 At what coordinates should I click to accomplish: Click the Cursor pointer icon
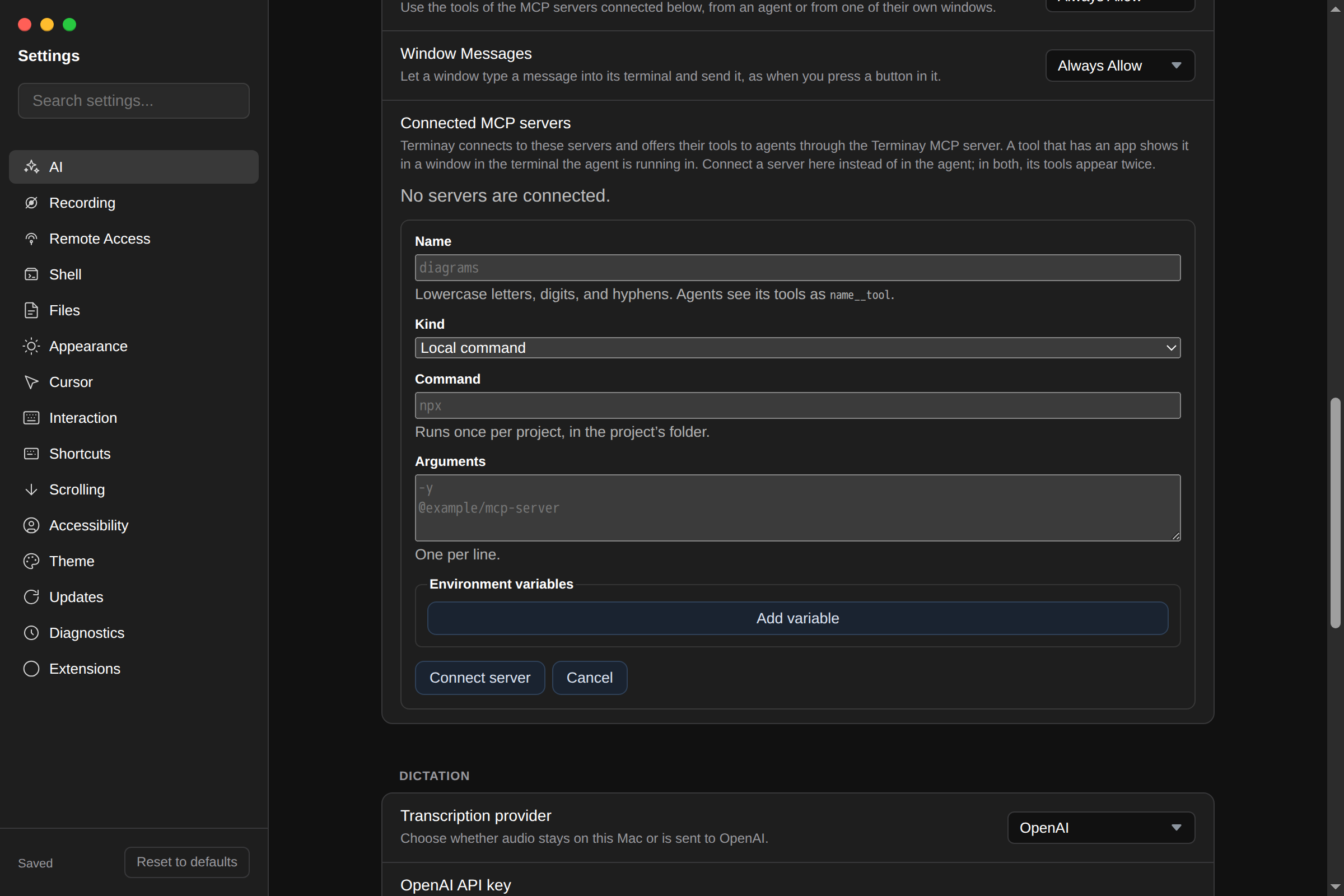31,382
